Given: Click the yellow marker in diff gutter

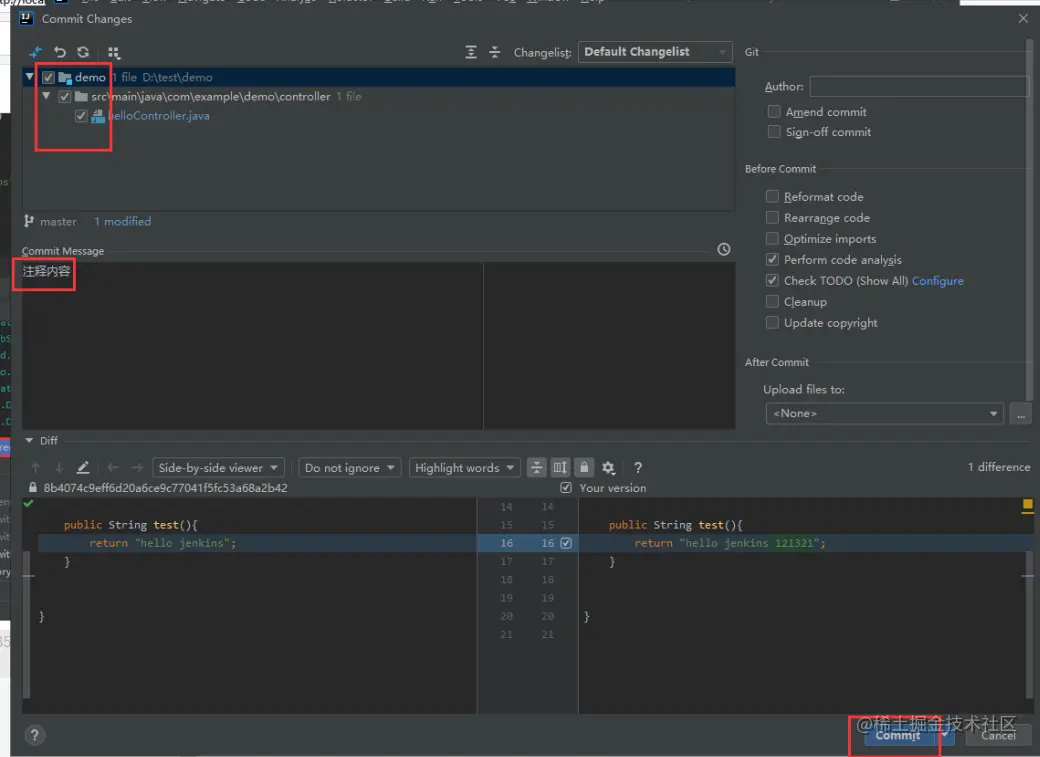Looking at the screenshot, I should [1027, 506].
